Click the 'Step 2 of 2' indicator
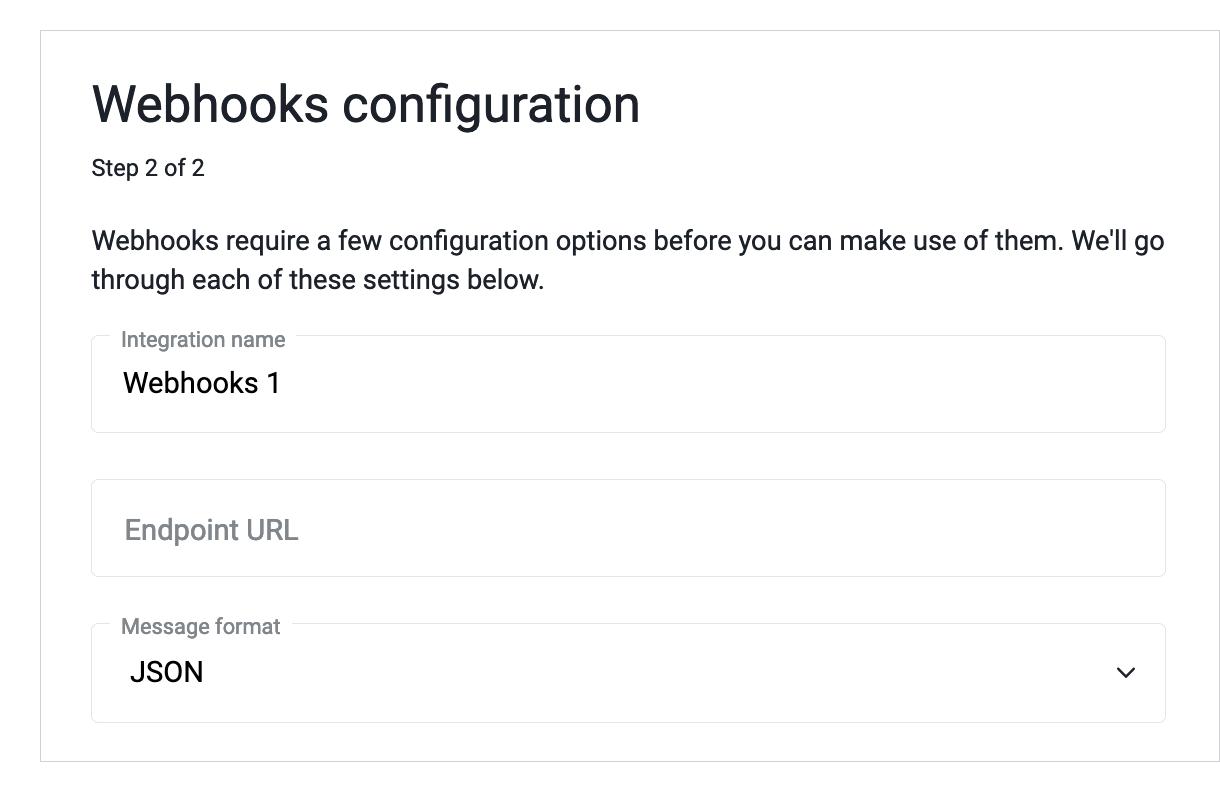 (148, 168)
